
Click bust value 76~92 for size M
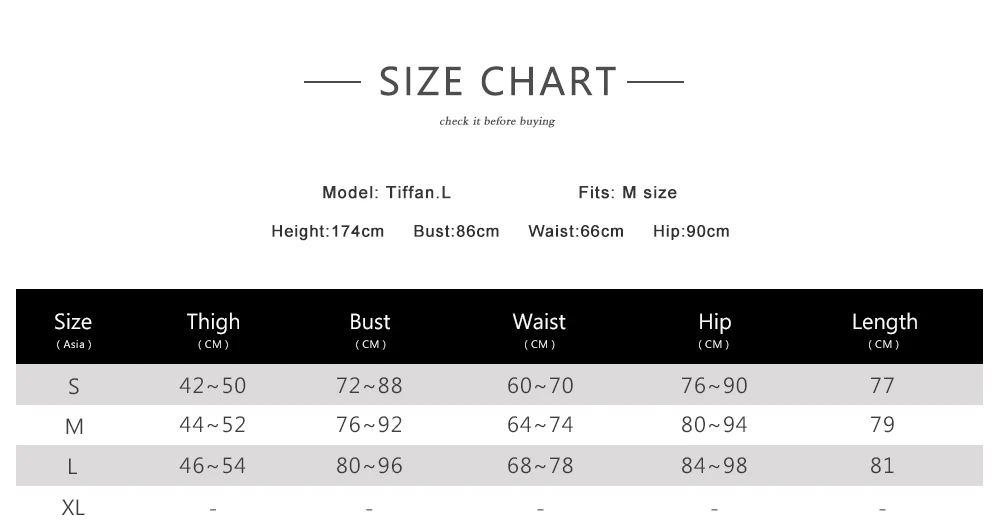[x=369, y=425]
